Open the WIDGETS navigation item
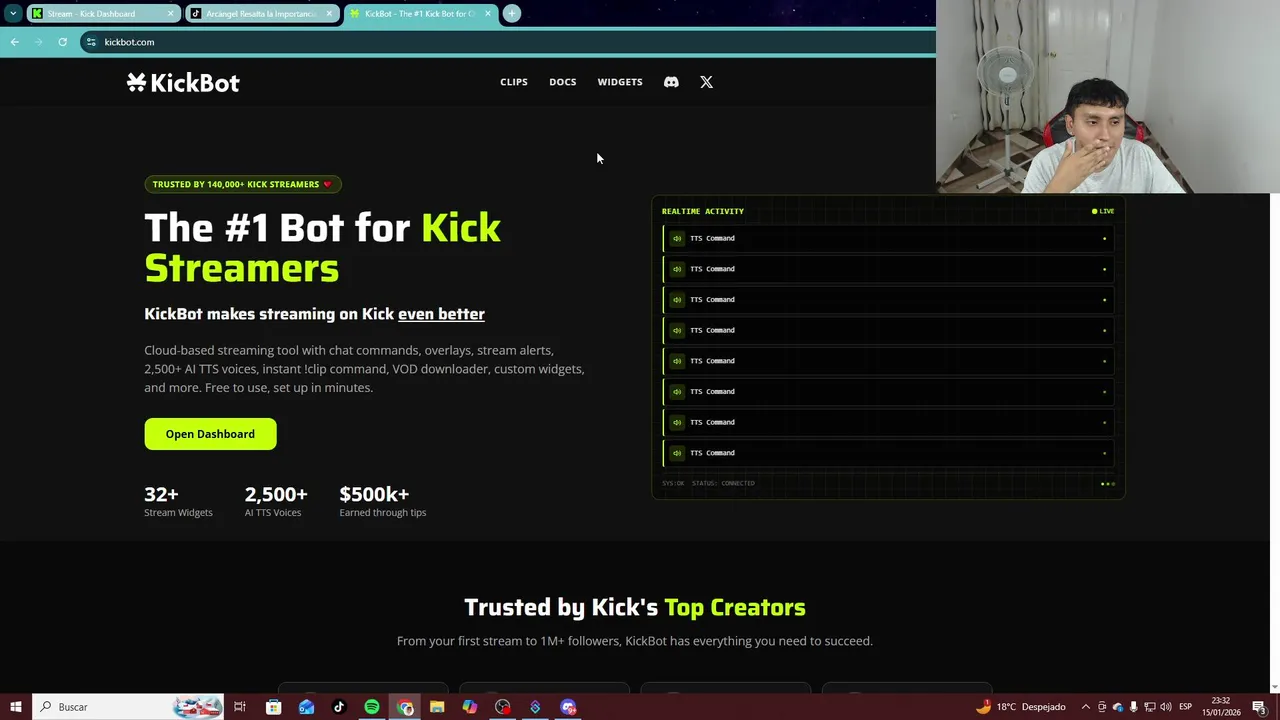 (620, 82)
